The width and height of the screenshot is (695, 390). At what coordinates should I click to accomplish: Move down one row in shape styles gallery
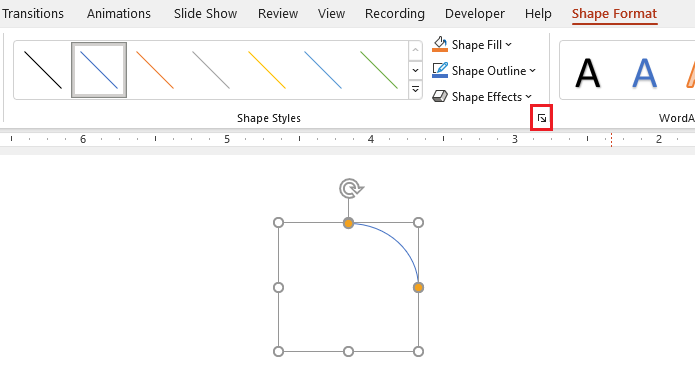[x=415, y=70]
